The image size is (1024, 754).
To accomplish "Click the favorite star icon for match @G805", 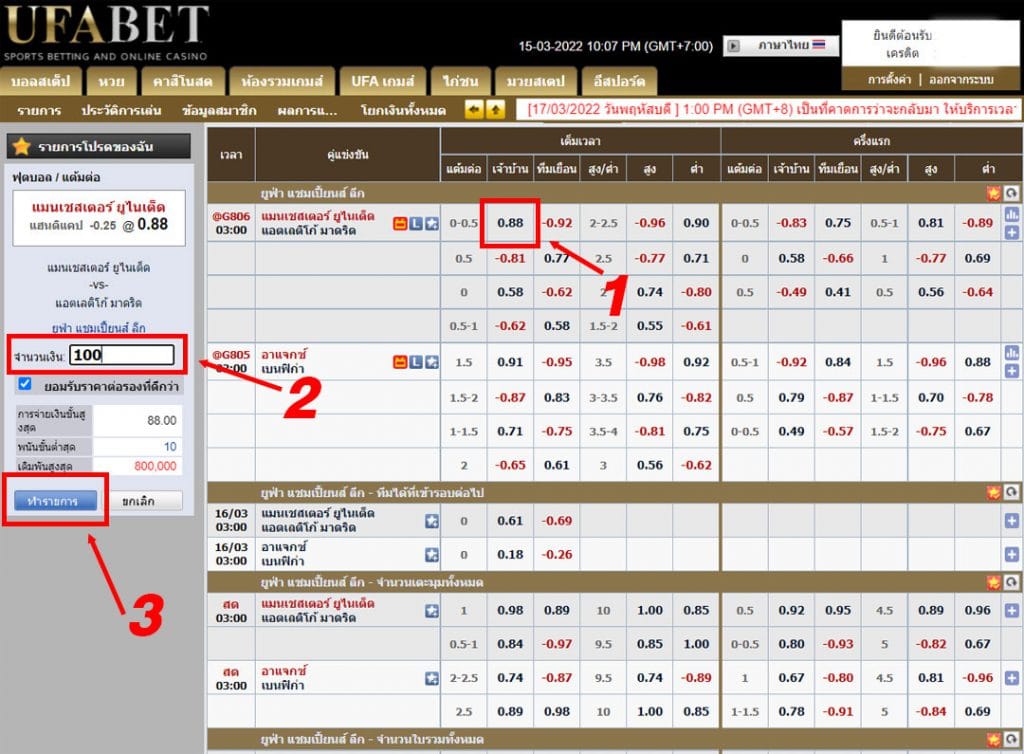I will [432, 362].
